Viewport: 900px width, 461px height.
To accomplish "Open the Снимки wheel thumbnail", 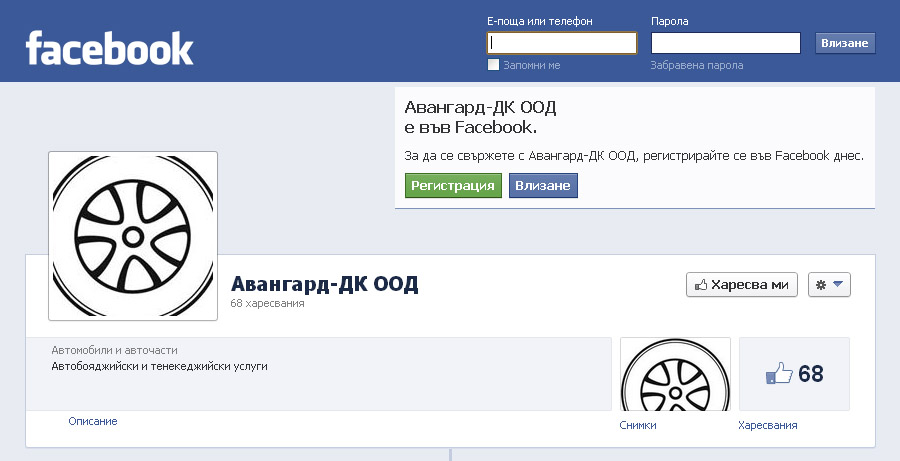I will pyautogui.click(x=676, y=374).
